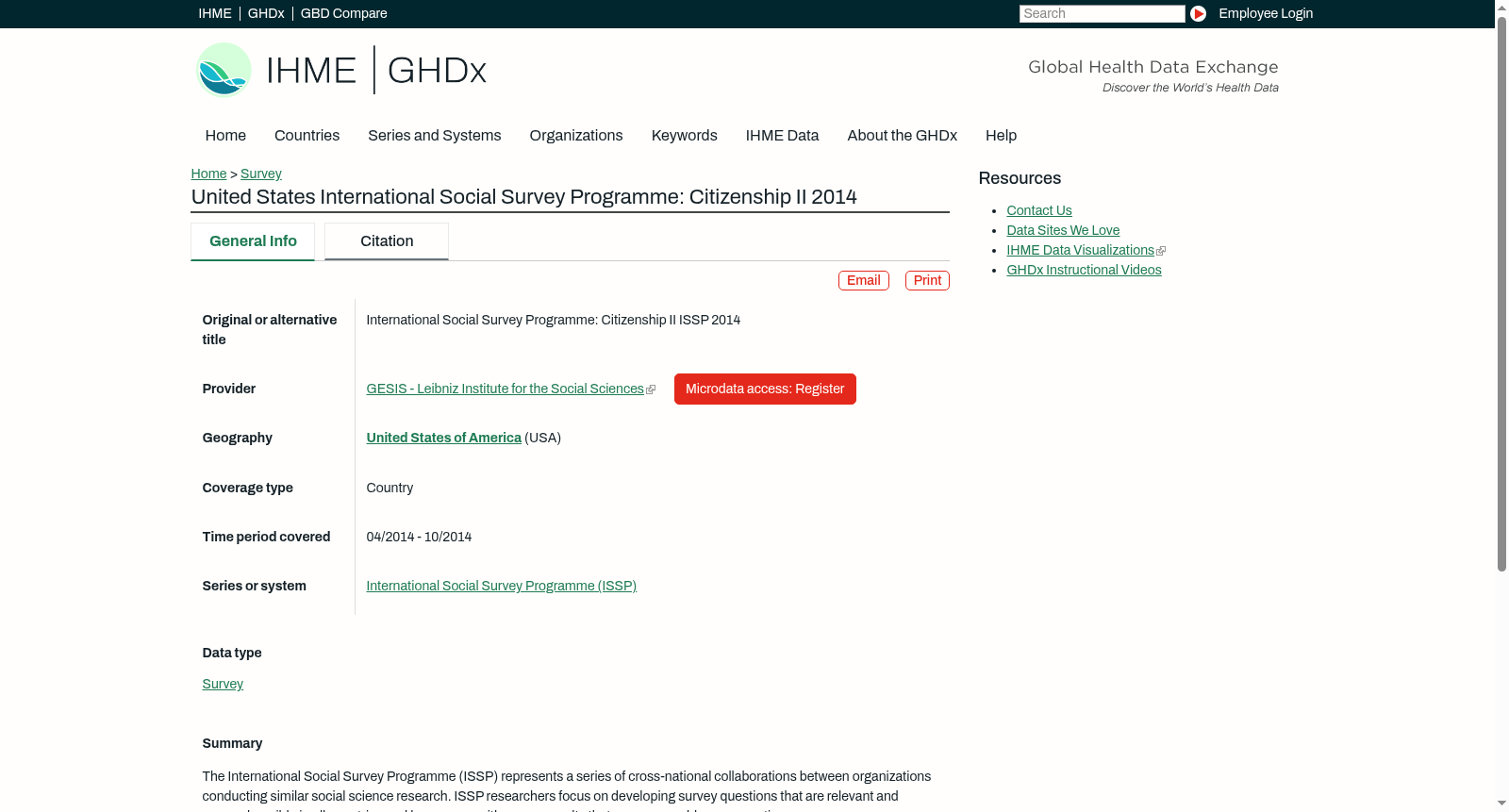Viewport: 1509px width, 812px height.
Task: Open Keywords menu item
Action: pyautogui.click(x=685, y=136)
